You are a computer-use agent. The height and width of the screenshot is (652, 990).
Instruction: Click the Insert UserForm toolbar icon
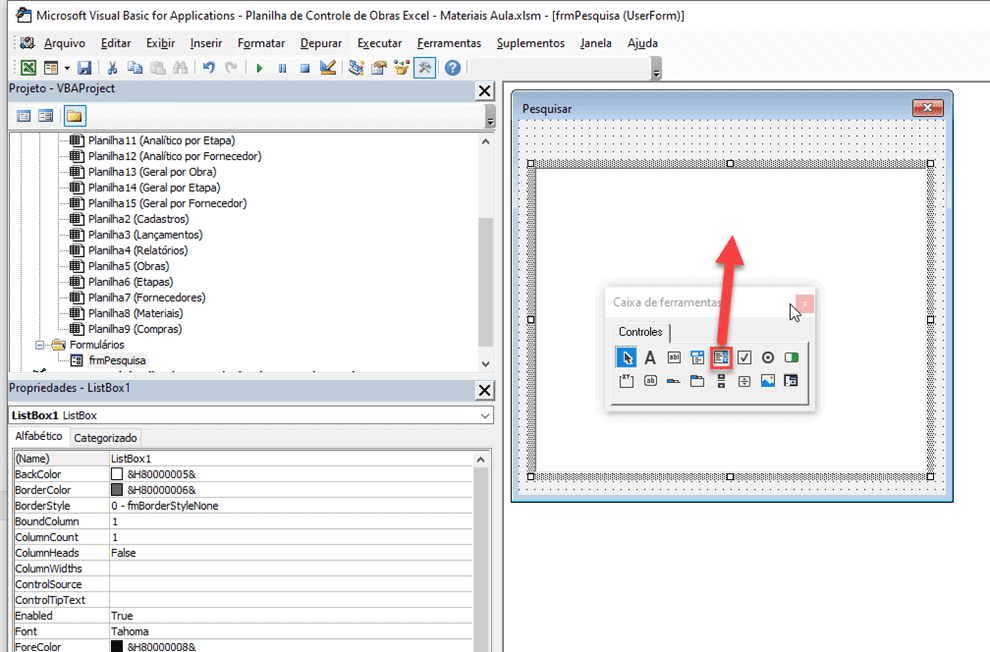coord(51,68)
